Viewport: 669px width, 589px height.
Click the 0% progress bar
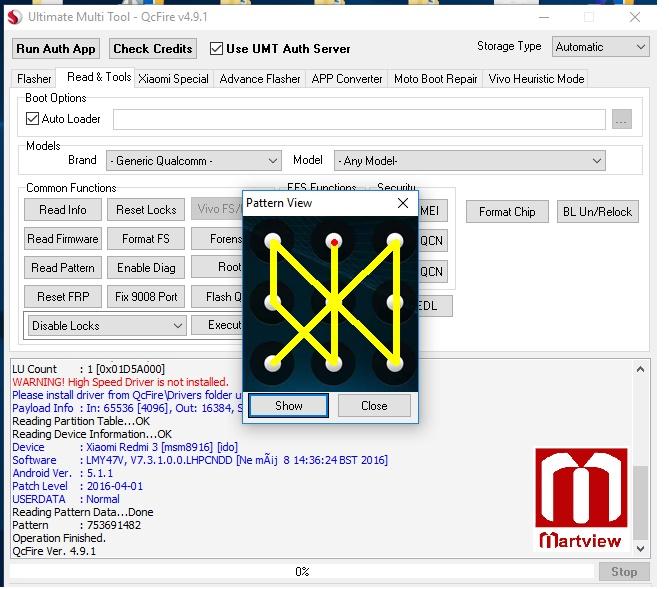point(302,572)
